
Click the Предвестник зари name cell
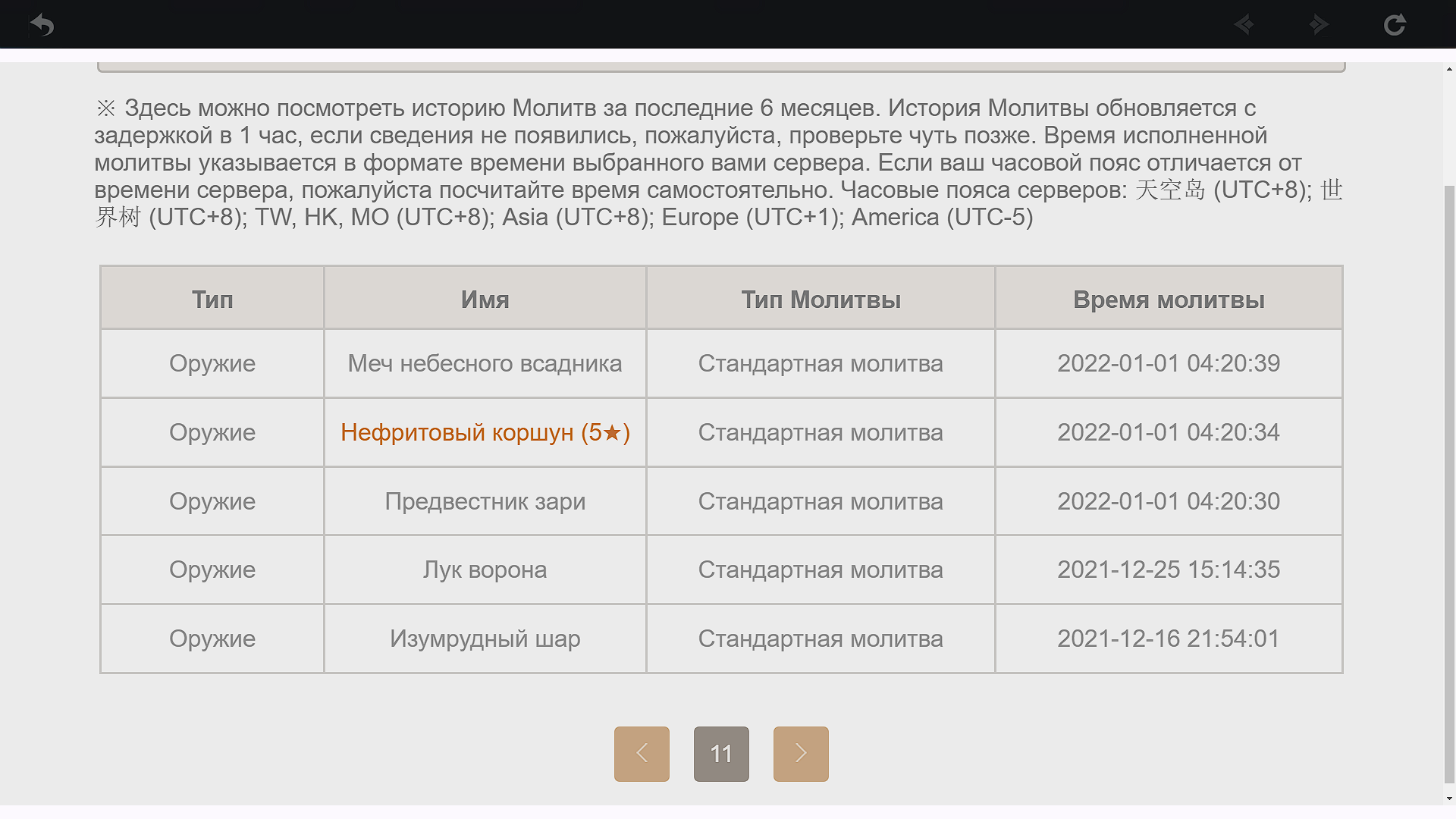[x=485, y=501]
